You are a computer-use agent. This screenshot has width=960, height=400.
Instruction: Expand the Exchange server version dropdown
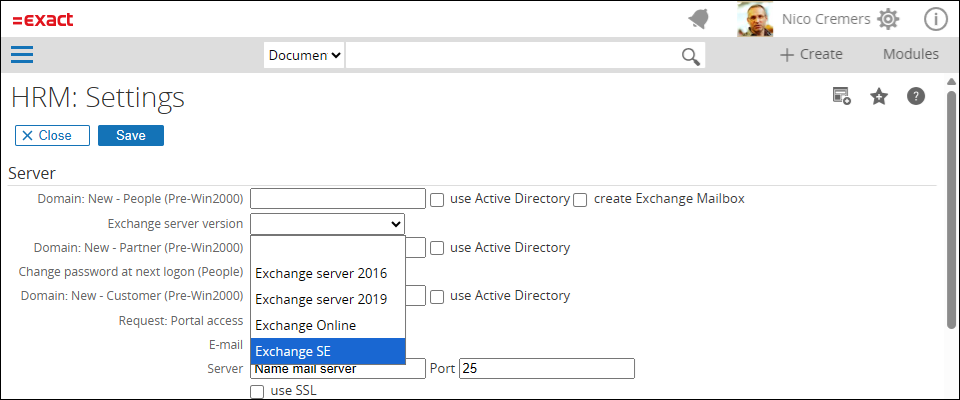click(327, 223)
